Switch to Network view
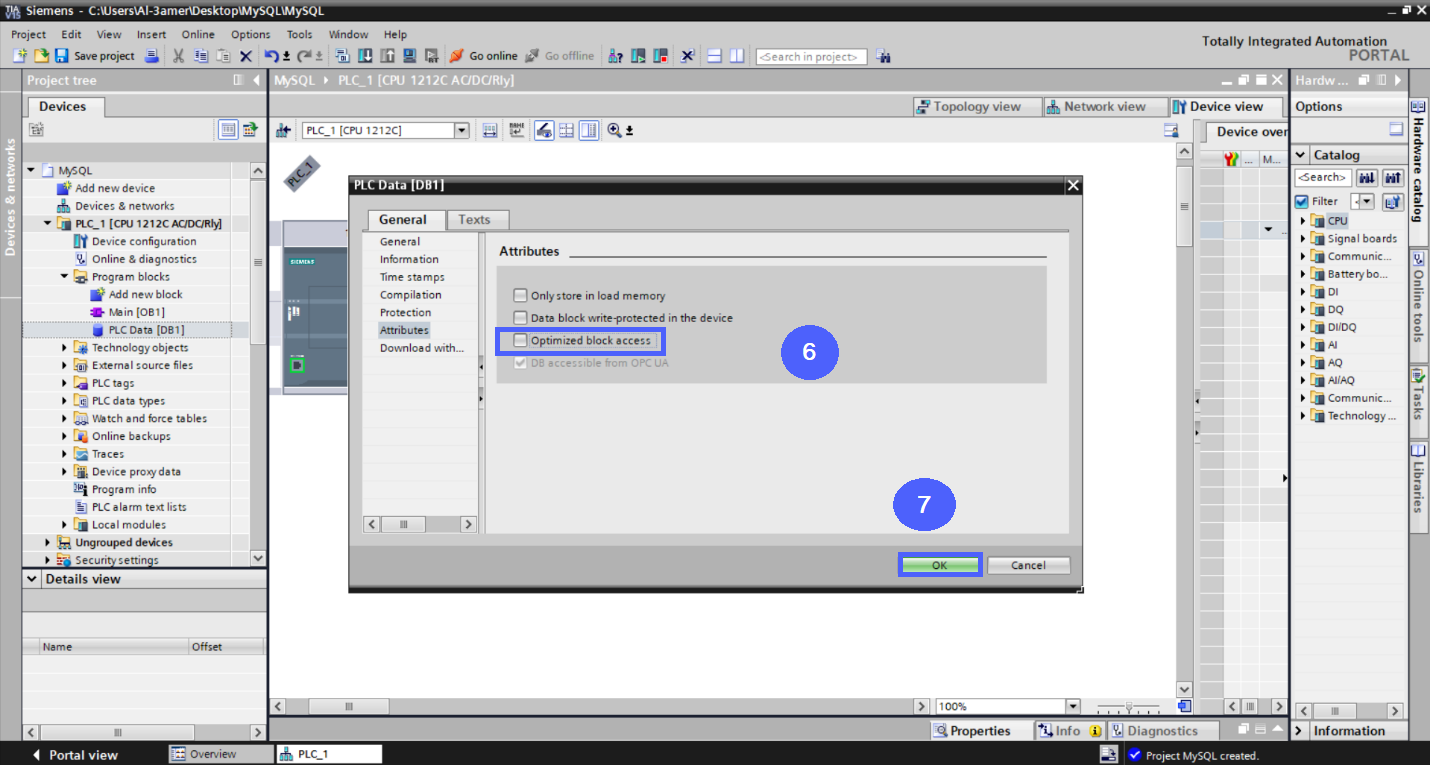Viewport: 1430px width, 765px height. coord(1104,106)
